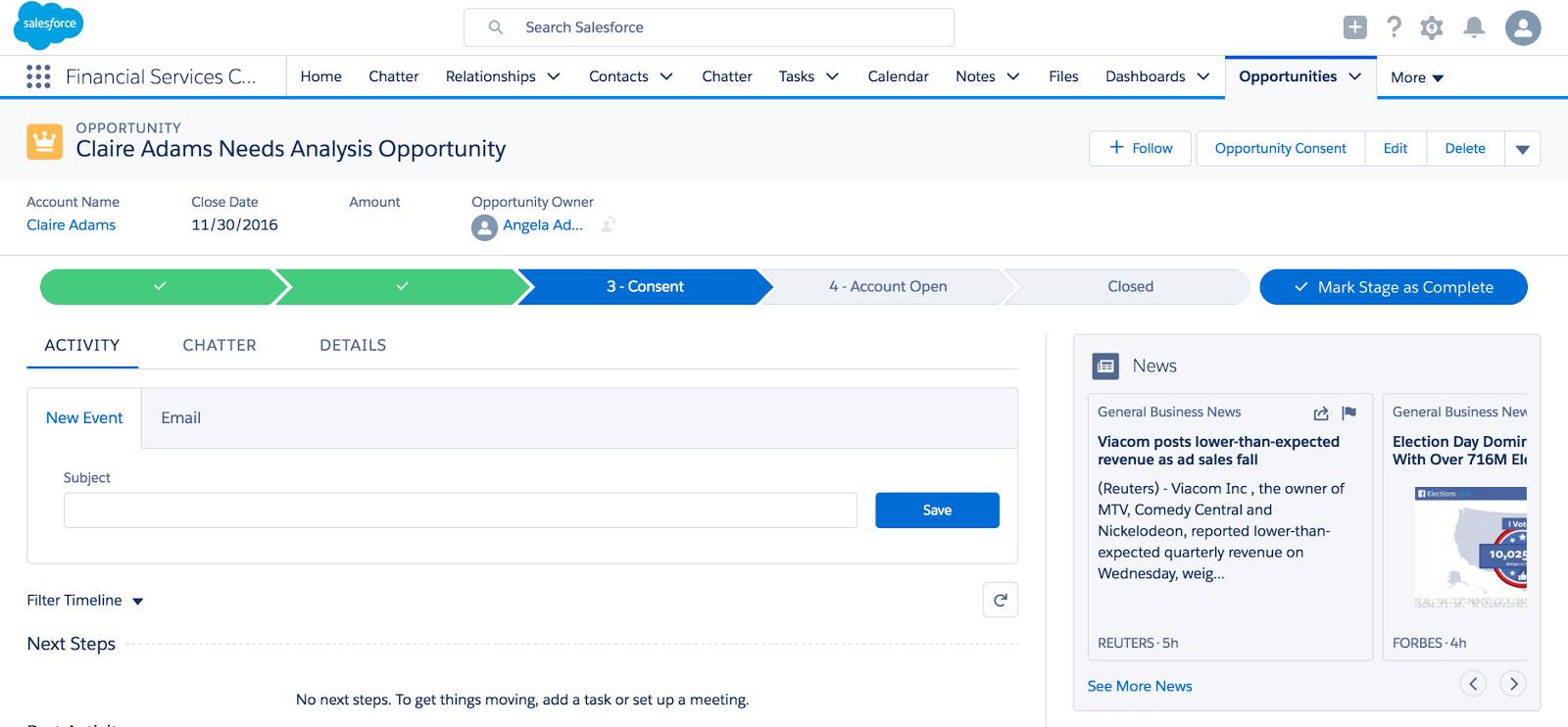Open the Calendar nav item
Image resolution: width=1568 pixels, height=727 pixels.
[898, 76]
